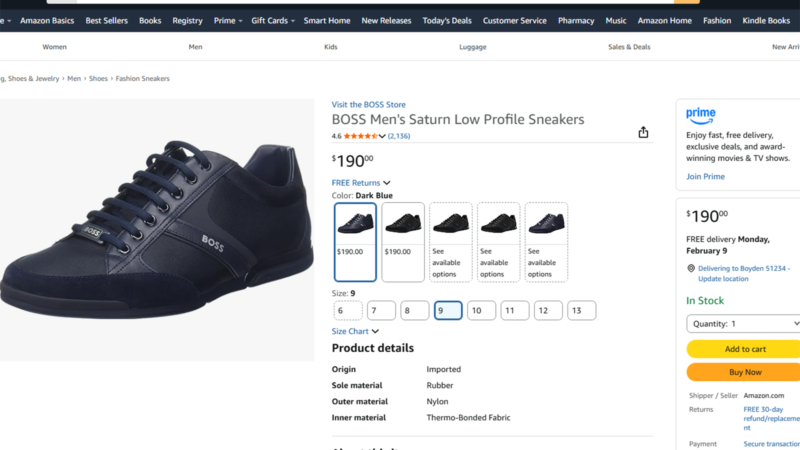Click the share icon beside product title
This screenshot has height=450, width=800.
point(643,132)
